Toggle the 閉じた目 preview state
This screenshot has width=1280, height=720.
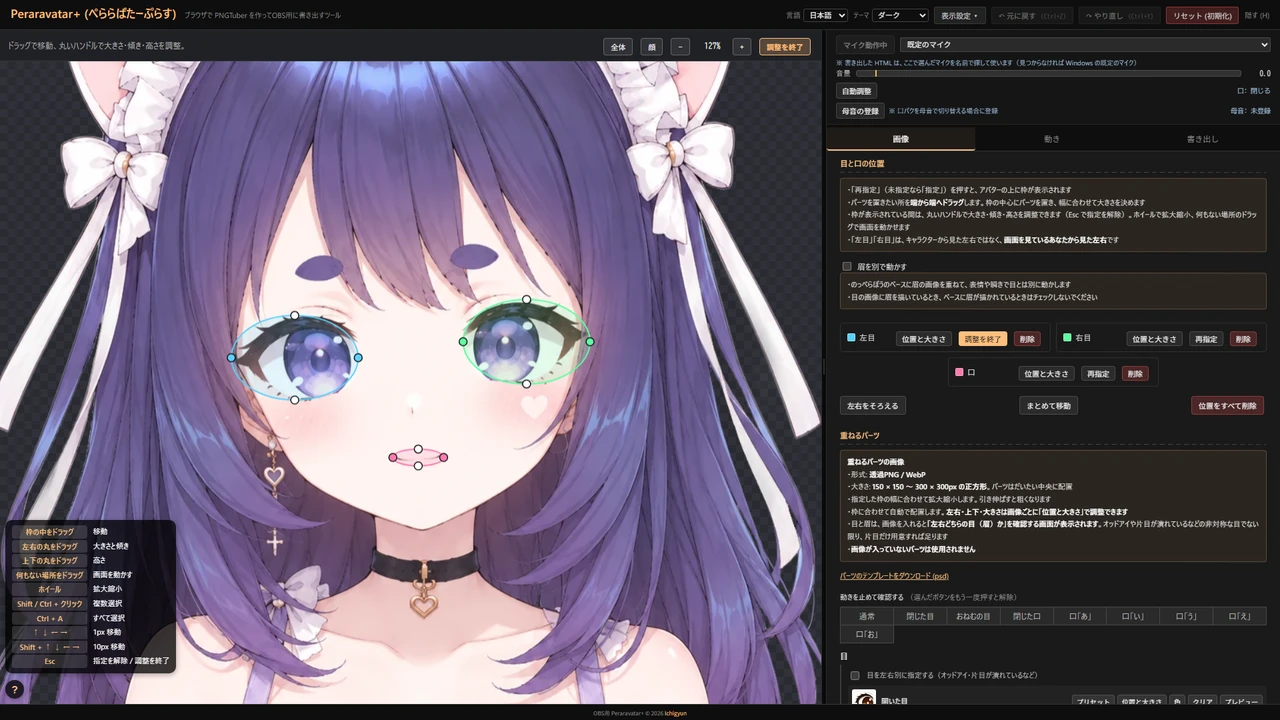coord(919,616)
